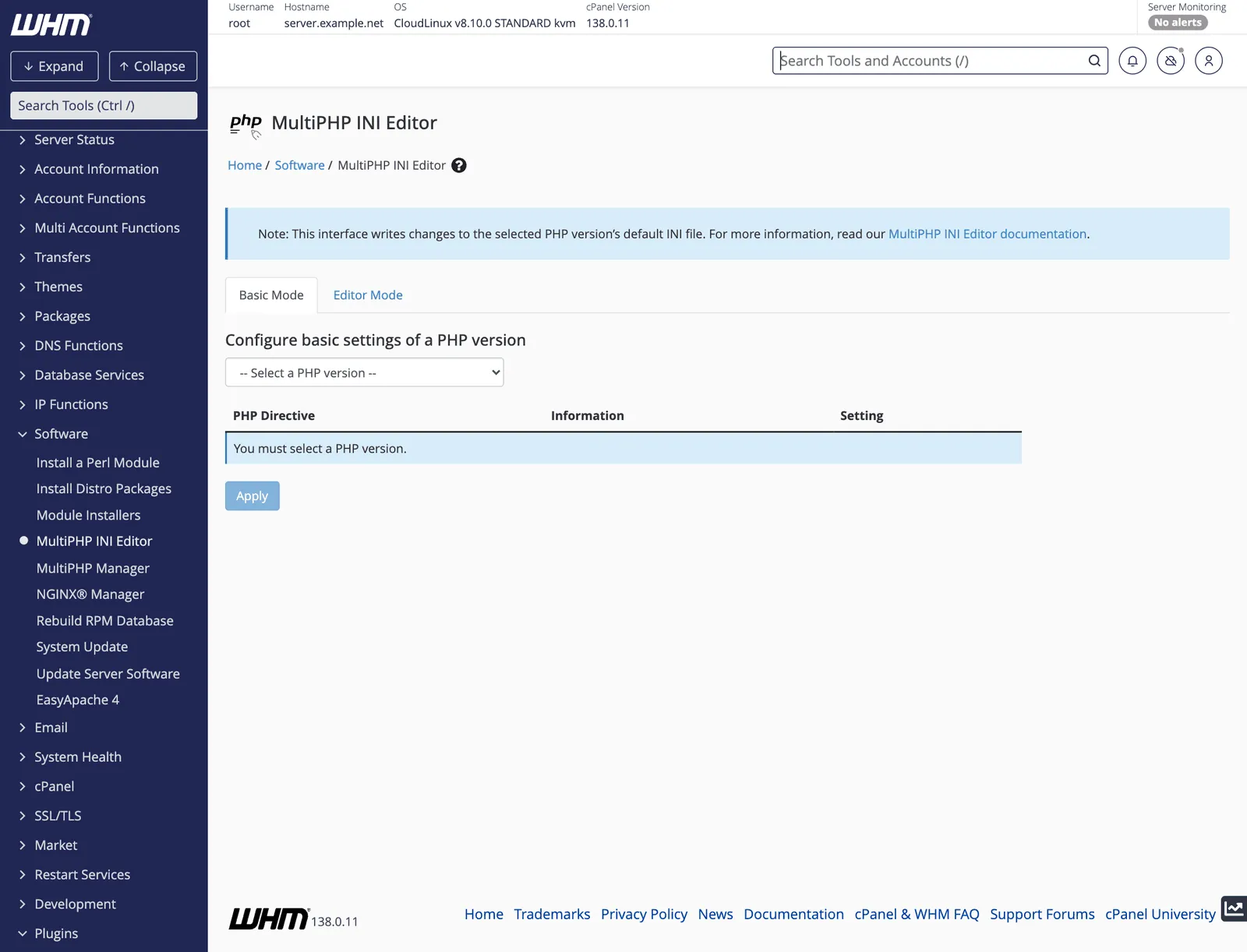Open the Privacy Policy footer link
The width and height of the screenshot is (1247, 952).
[644, 915]
